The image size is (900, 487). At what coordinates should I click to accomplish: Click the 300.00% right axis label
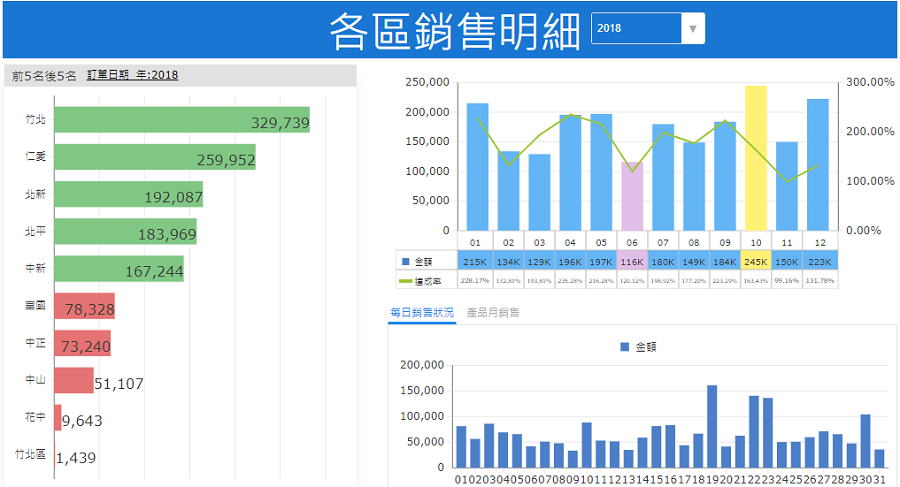click(x=870, y=82)
